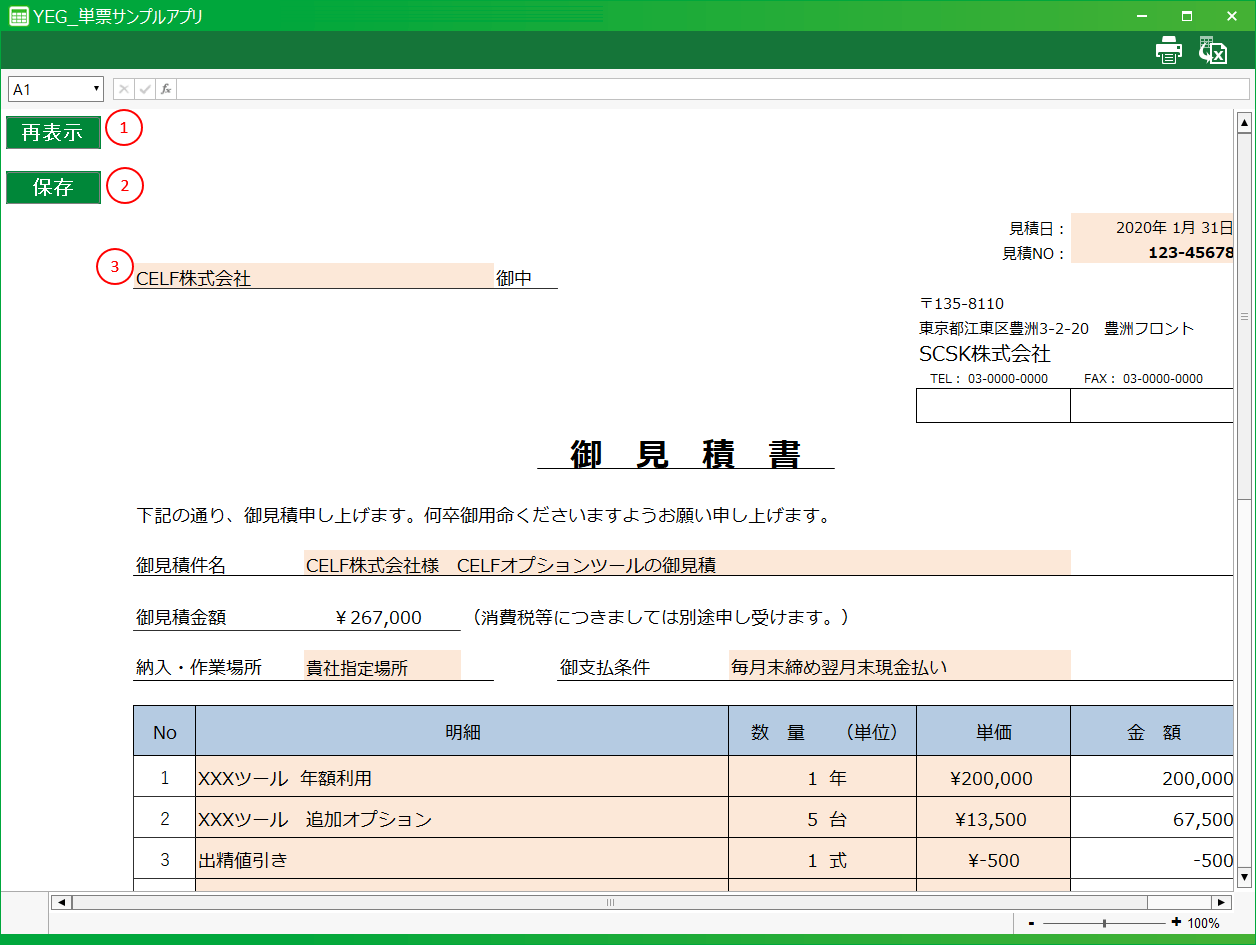The image size is (1256, 945).
Task: Click the zoom out minus icon
Action: point(1031,923)
